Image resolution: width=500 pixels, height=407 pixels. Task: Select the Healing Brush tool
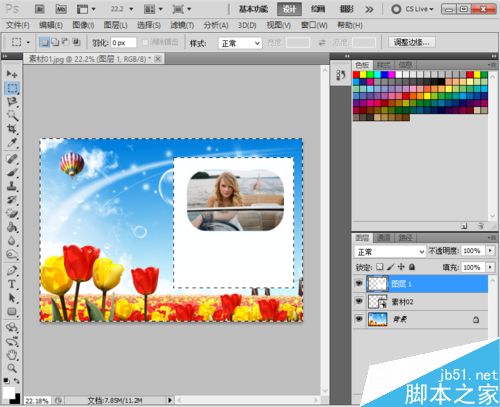point(12,159)
